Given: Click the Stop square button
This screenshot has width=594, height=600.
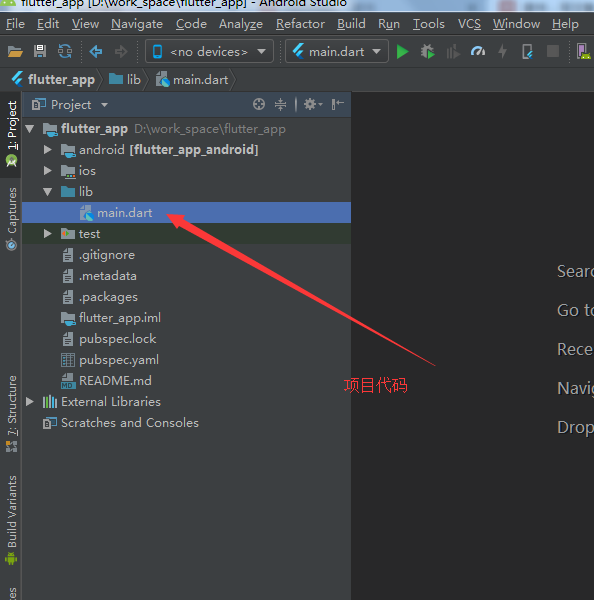Looking at the screenshot, I should [x=553, y=51].
